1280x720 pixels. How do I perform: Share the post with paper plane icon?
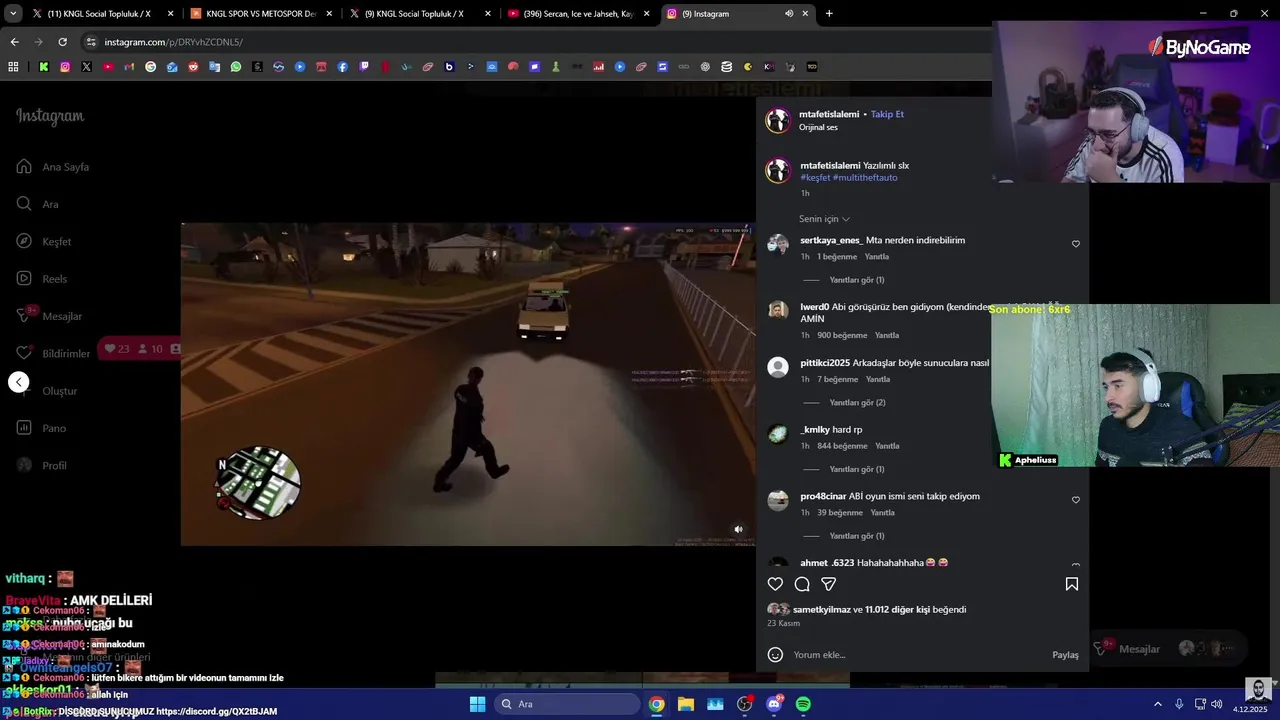(829, 584)
